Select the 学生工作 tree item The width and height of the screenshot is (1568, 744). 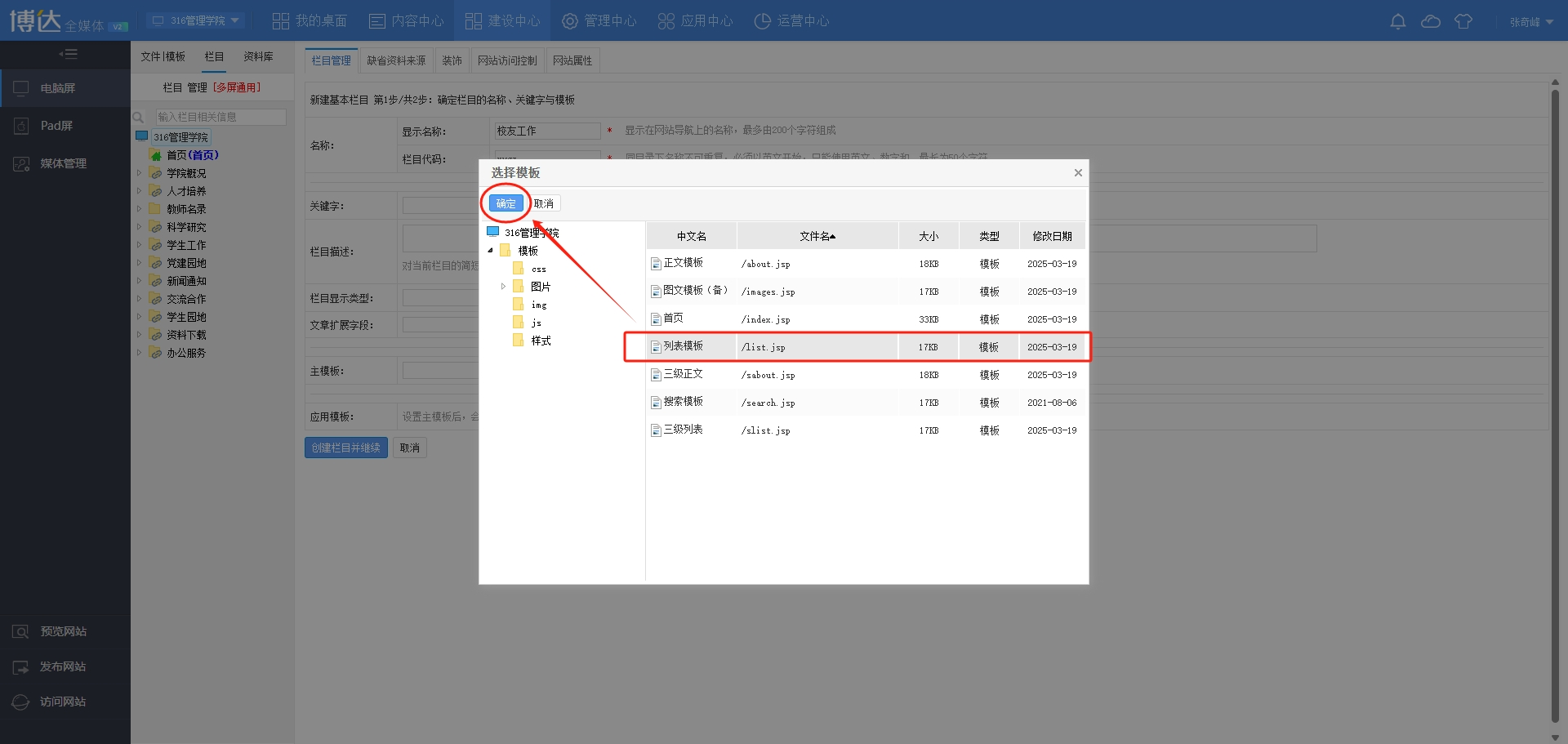pyautogui.click(x=186, y=245)
